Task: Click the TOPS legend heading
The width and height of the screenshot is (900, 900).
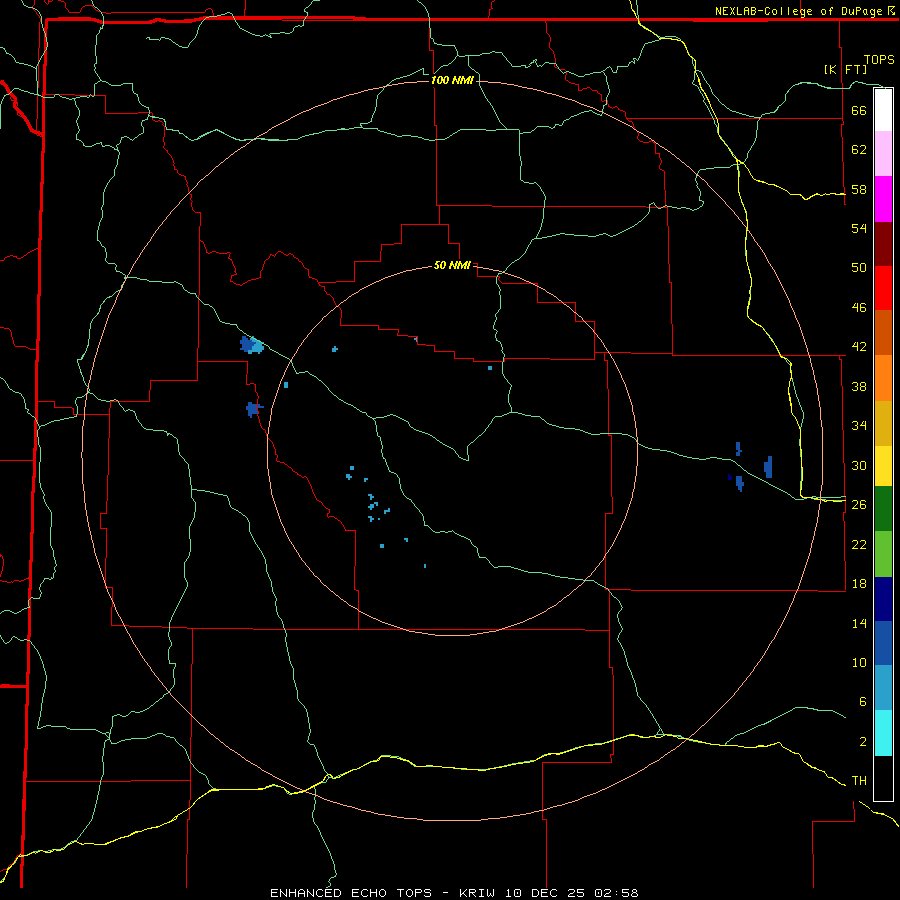Action: (x=879, y=59)
